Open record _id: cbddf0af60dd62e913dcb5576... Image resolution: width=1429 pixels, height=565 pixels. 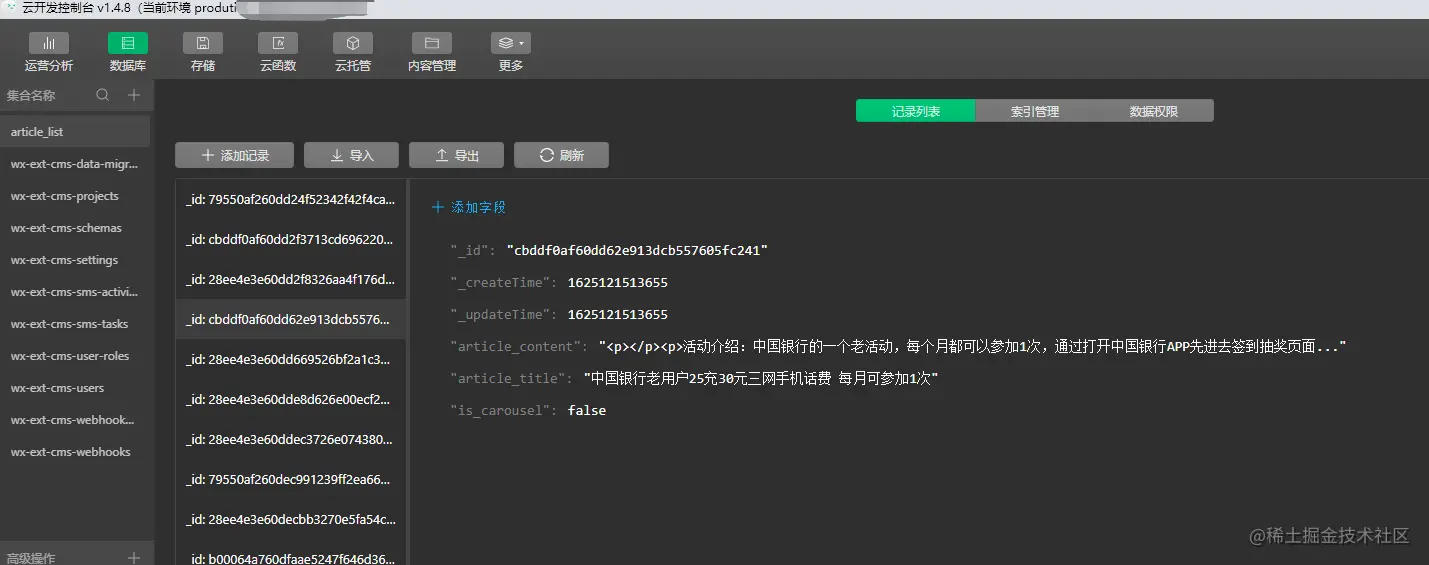tap(291, 319)
